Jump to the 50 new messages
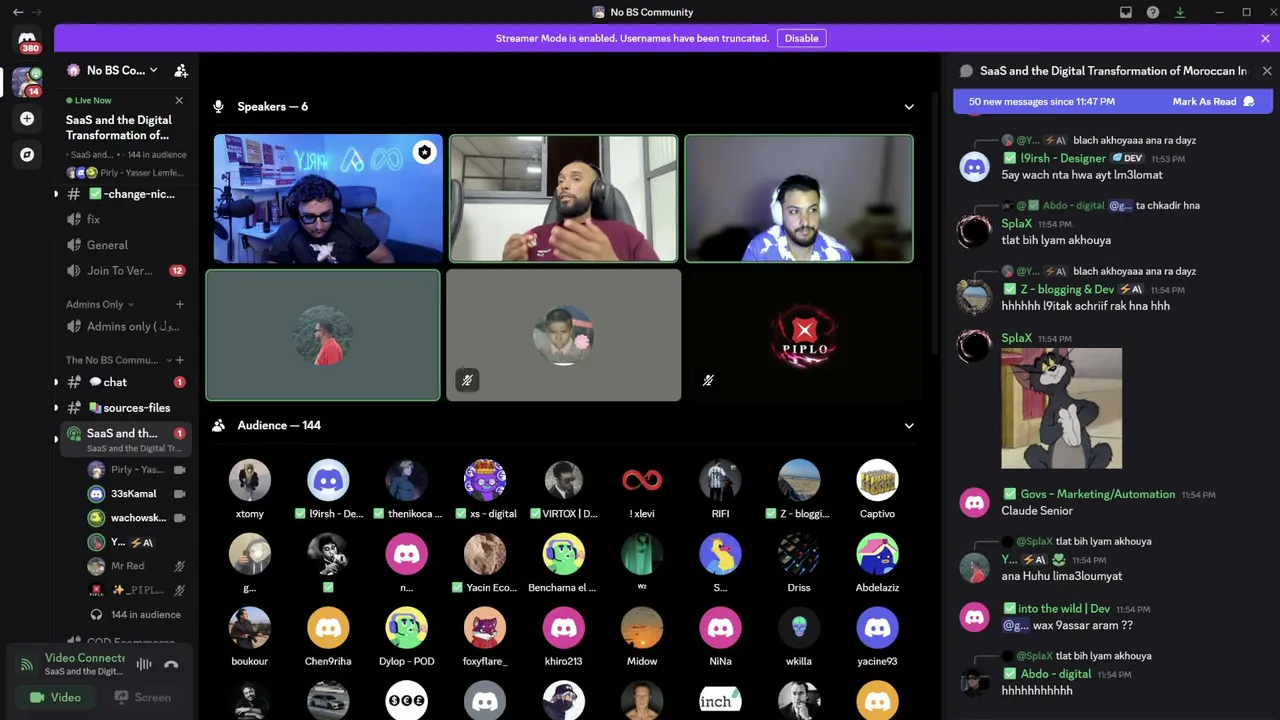Image resolution: width=1280 pixels, height=720 pixels. (x=1041, y=101)
